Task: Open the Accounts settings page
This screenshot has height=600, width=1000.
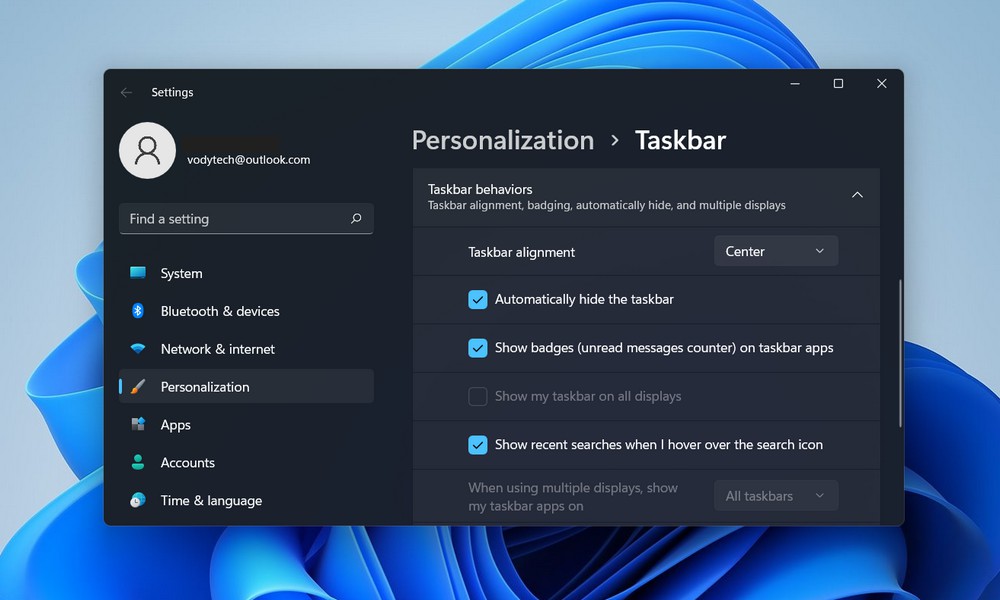Action: tap(246, 462)
